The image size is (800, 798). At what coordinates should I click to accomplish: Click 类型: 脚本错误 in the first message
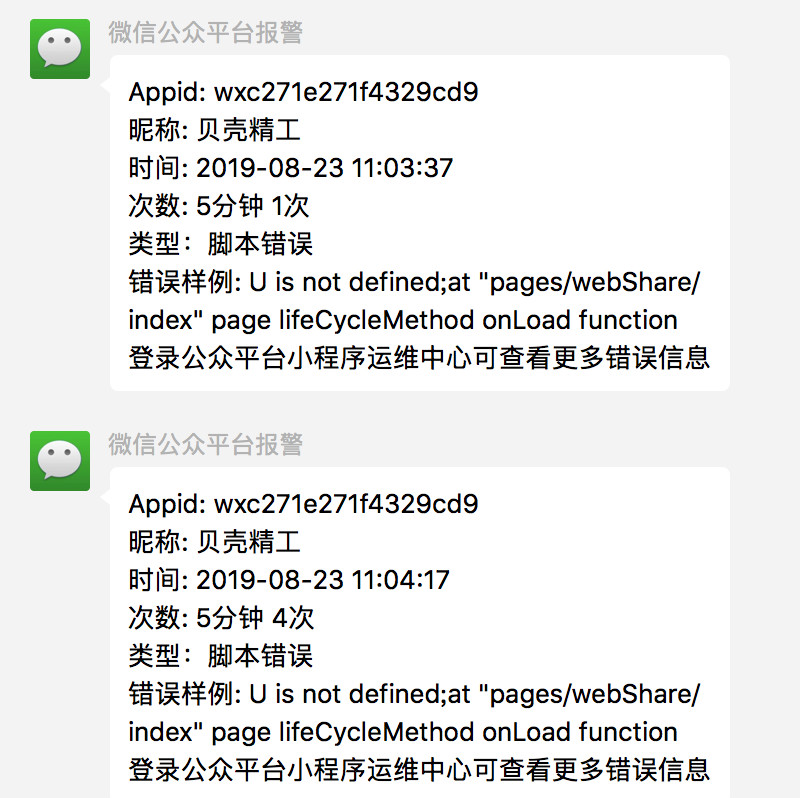[x=220, y=243]
